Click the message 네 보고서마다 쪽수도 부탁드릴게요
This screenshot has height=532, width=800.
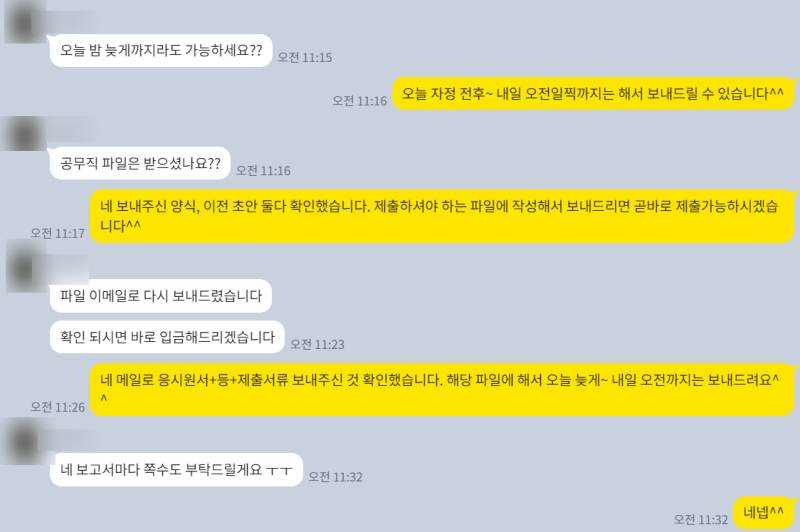coord(176,469)
